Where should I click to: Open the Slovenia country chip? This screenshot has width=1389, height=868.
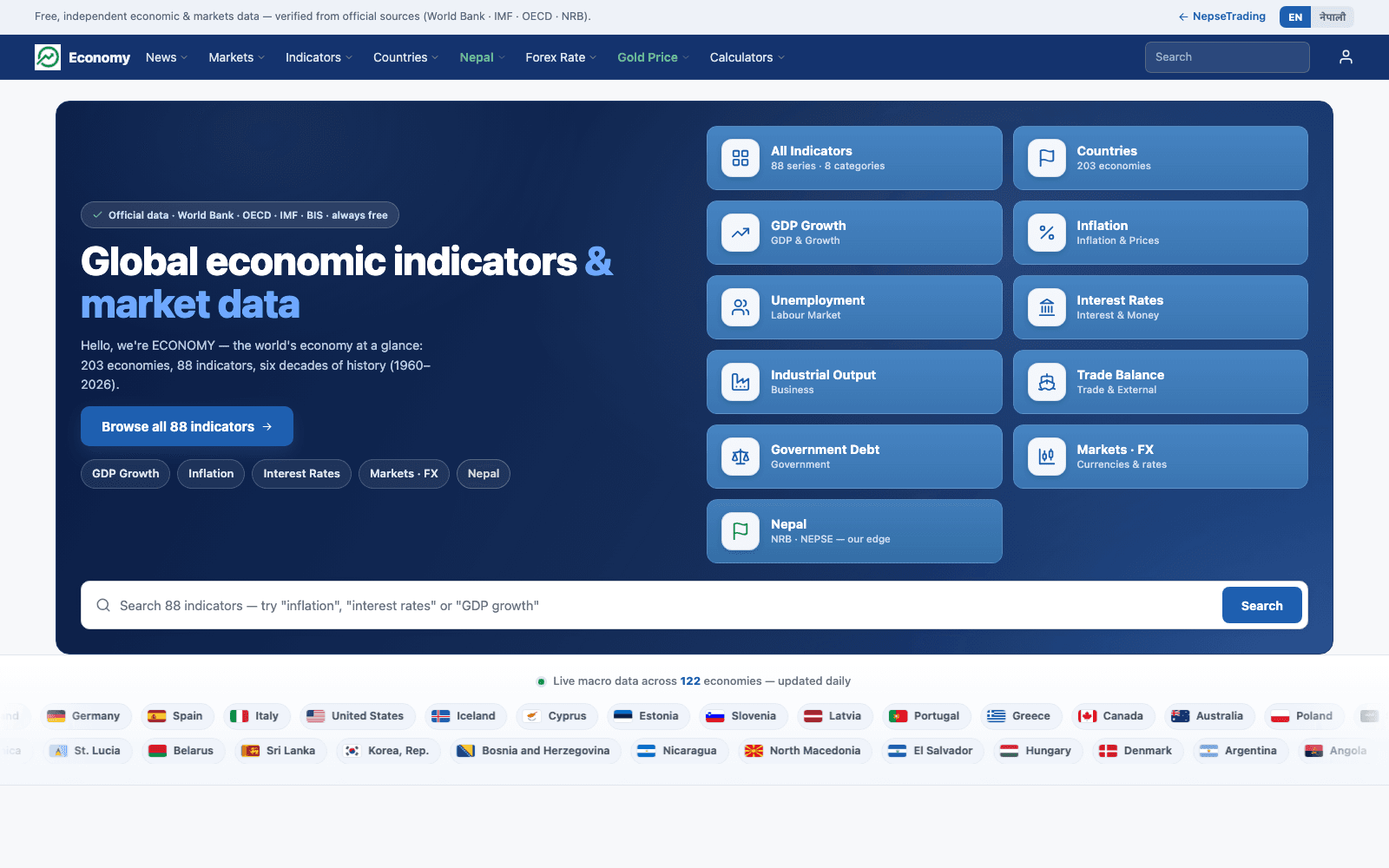click(x=742, y=716)
